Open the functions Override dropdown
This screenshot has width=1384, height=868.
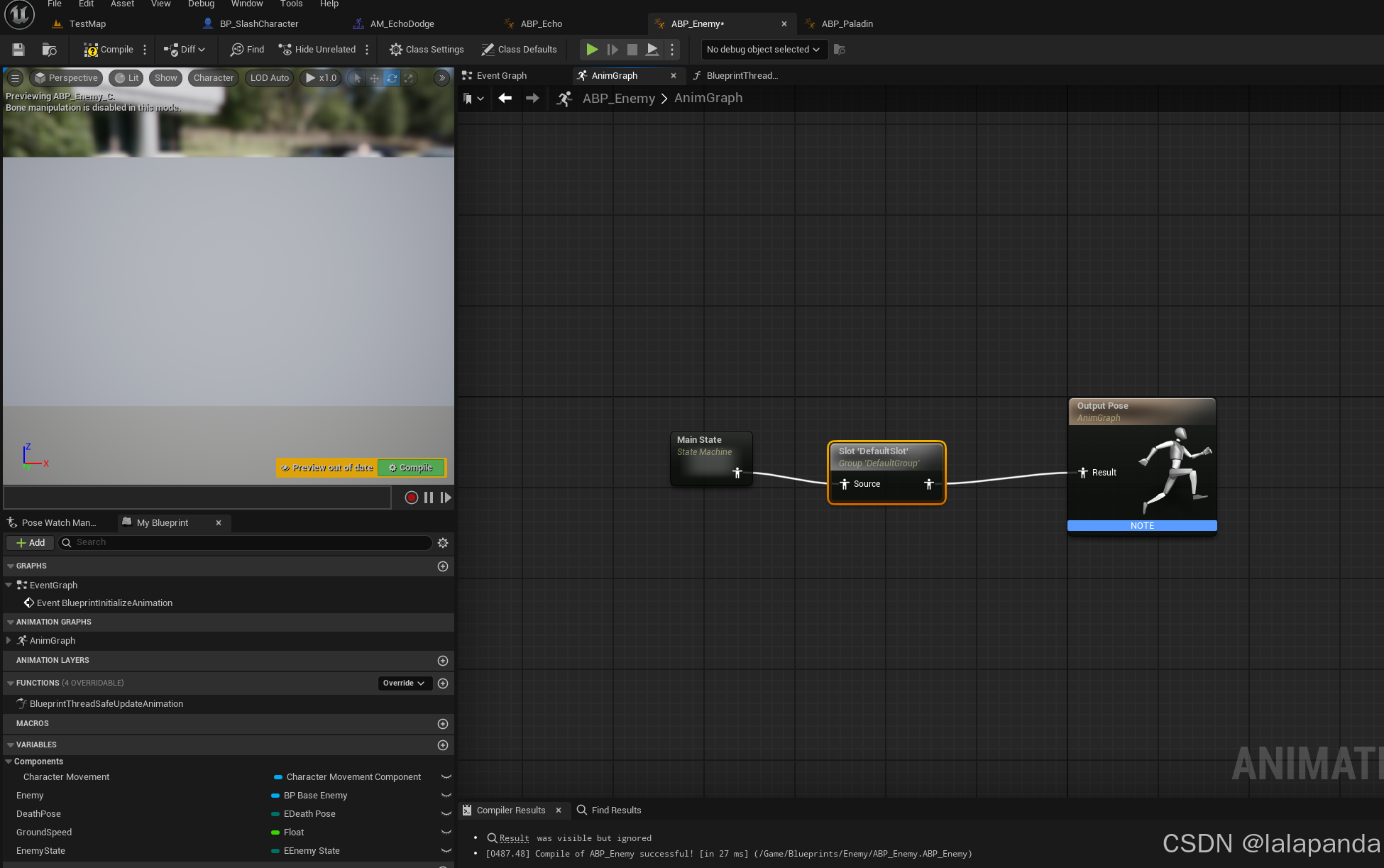(x=404, y=683)
